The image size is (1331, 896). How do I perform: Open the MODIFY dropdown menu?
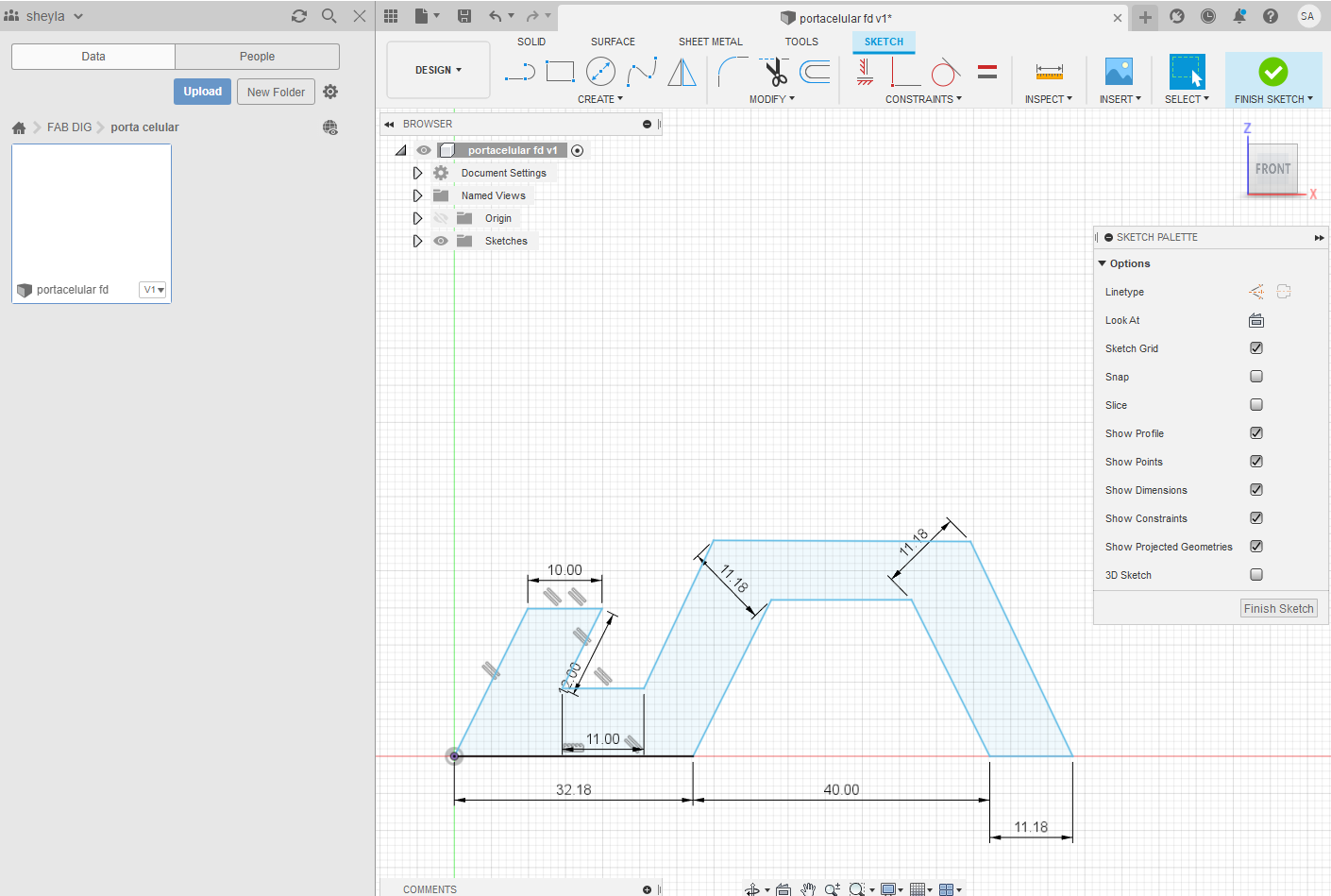pos(772,99)
